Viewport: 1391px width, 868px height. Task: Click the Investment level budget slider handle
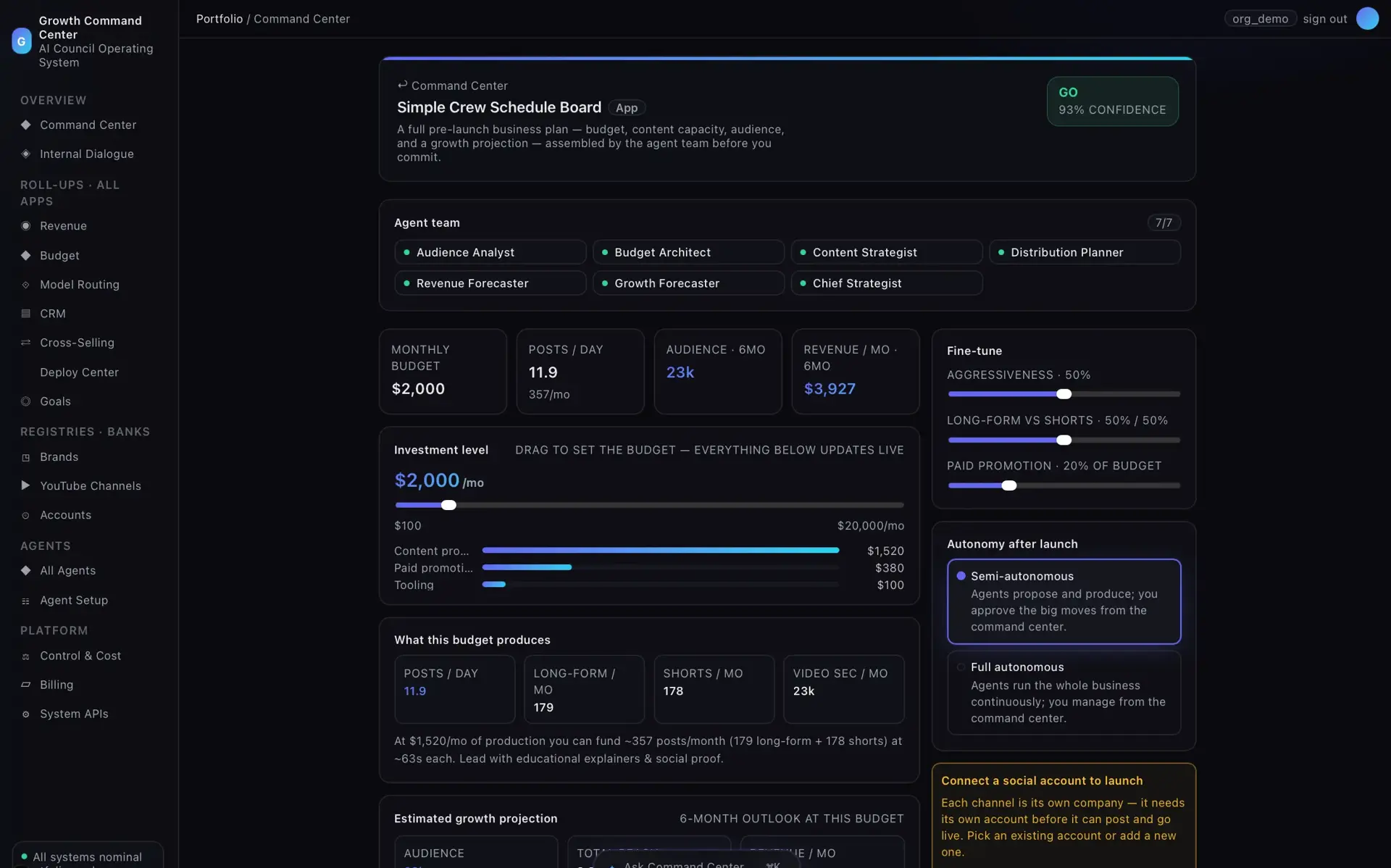tap(448, 505)
